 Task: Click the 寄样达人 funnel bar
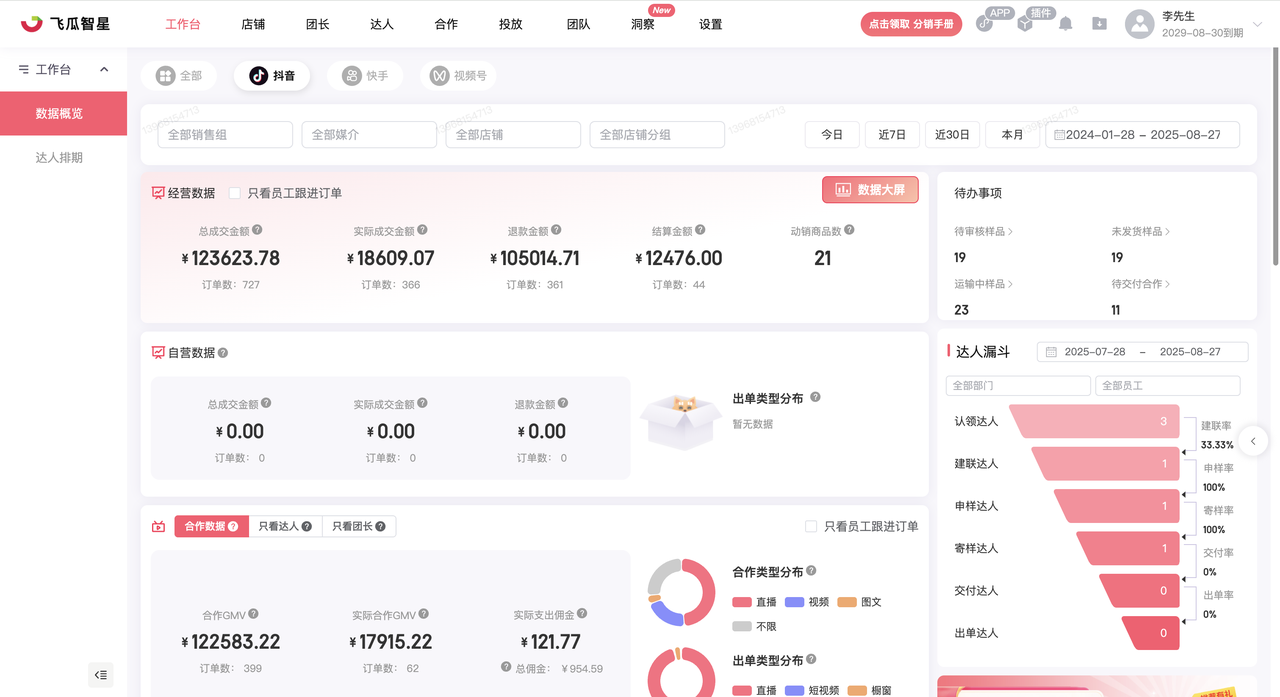1129,548
